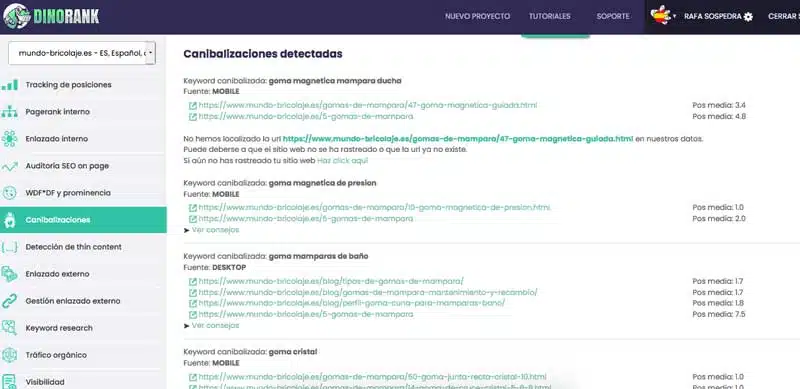This screenshot has width=800, height=389.
Task: Open 5-gomas-de-mampara link with Pos media 7.5
Action: pos(306,314)
